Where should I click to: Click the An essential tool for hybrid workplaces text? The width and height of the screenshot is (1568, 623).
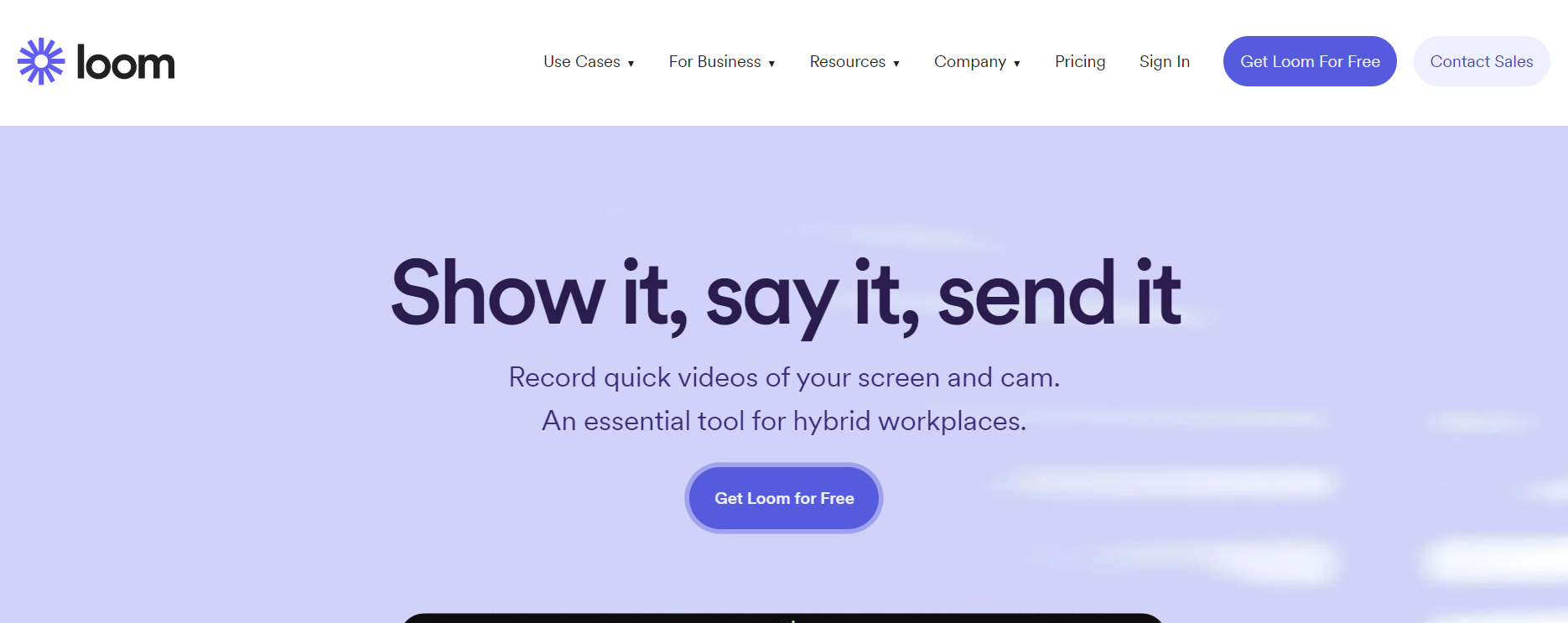(x=784, y=420)
